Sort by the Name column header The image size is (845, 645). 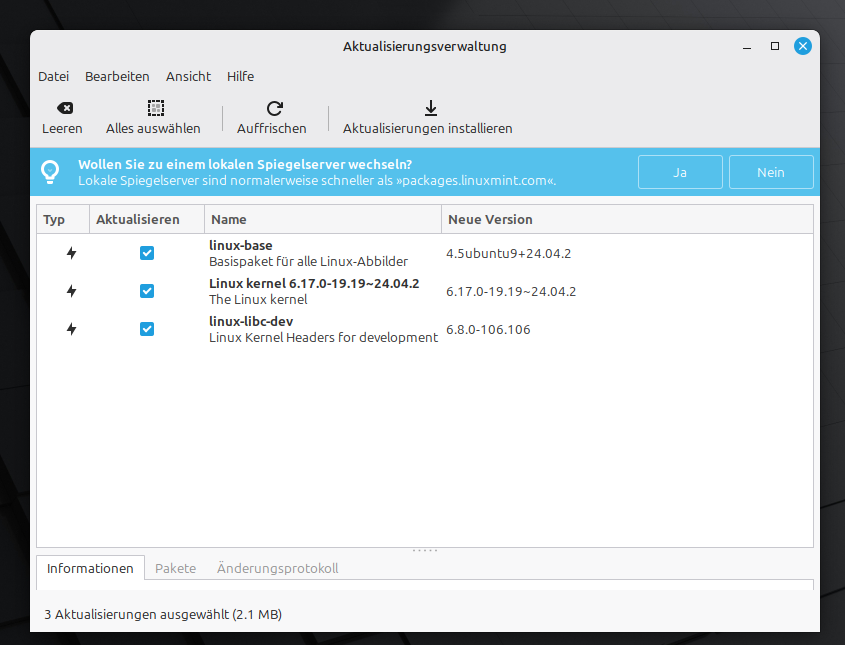[323, 219]
